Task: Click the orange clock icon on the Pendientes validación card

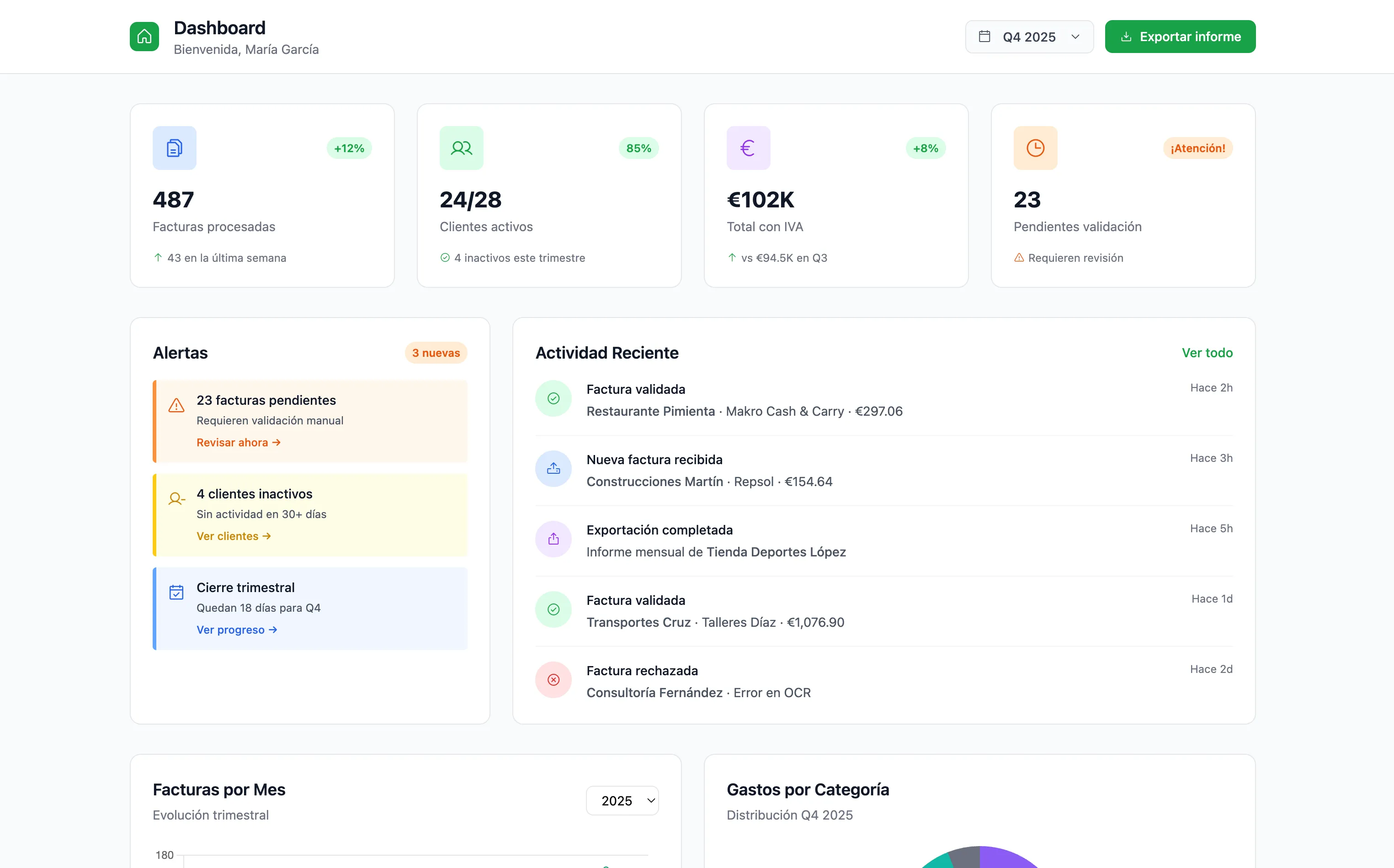Action: point(1035,148)
